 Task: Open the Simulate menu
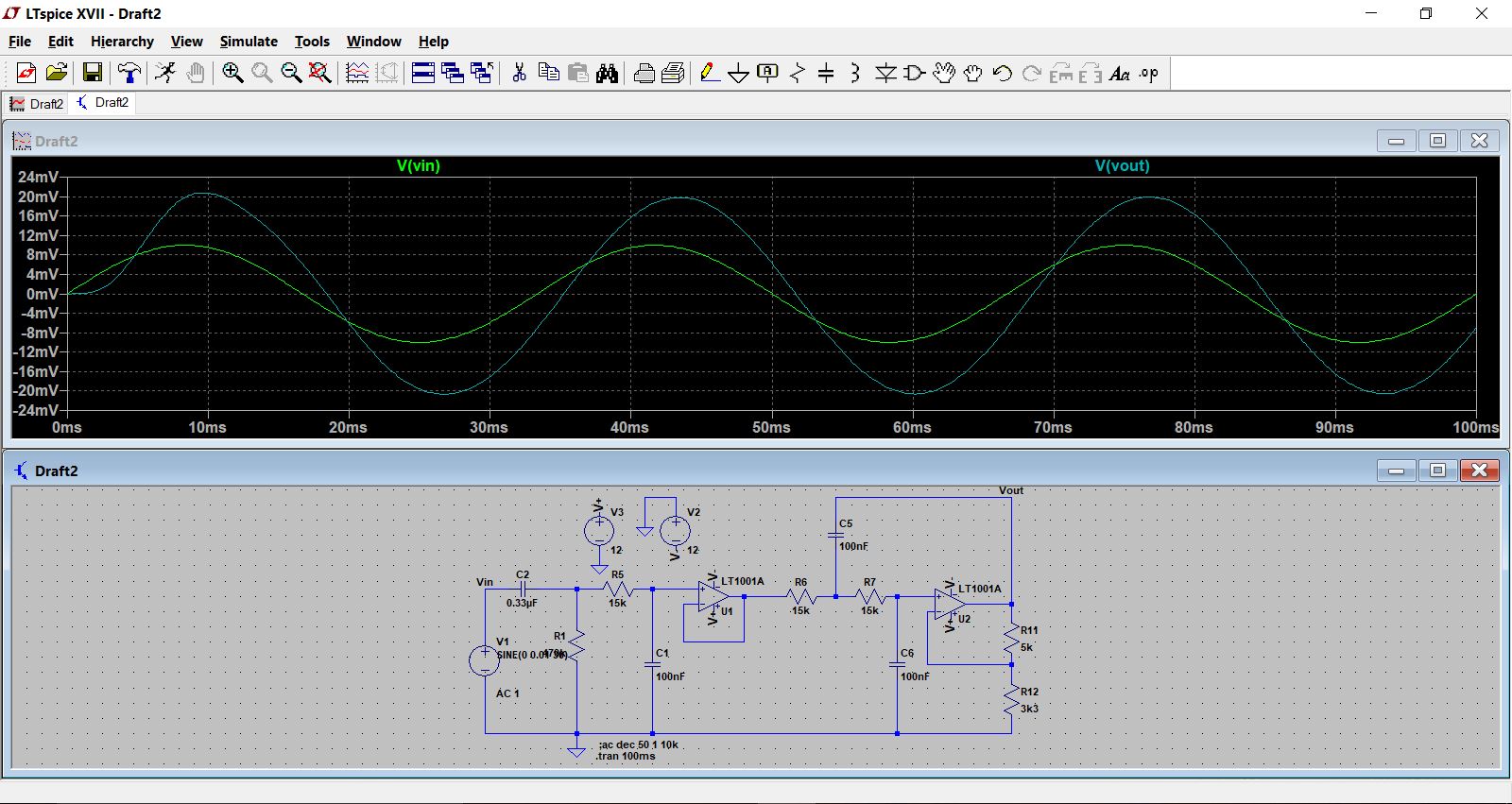click(x=249, y=42)
